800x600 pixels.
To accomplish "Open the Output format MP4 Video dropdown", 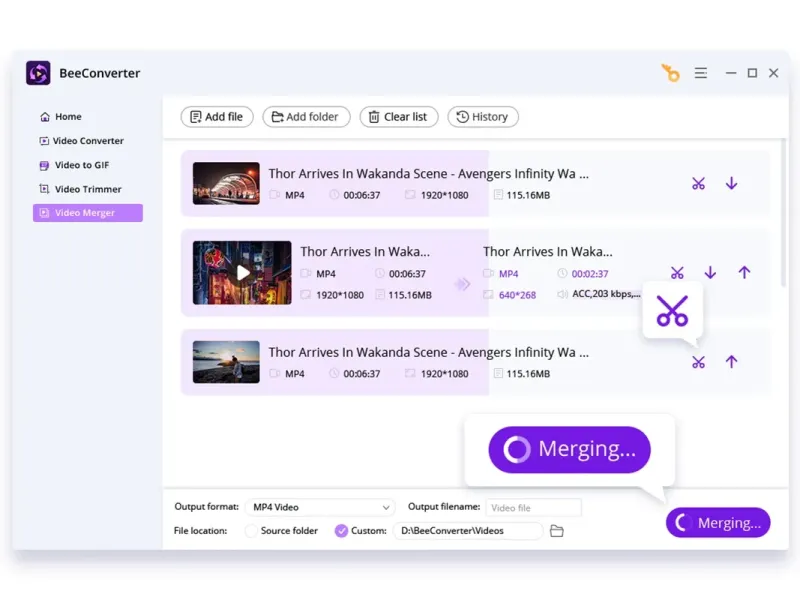I will coord(320,507).
